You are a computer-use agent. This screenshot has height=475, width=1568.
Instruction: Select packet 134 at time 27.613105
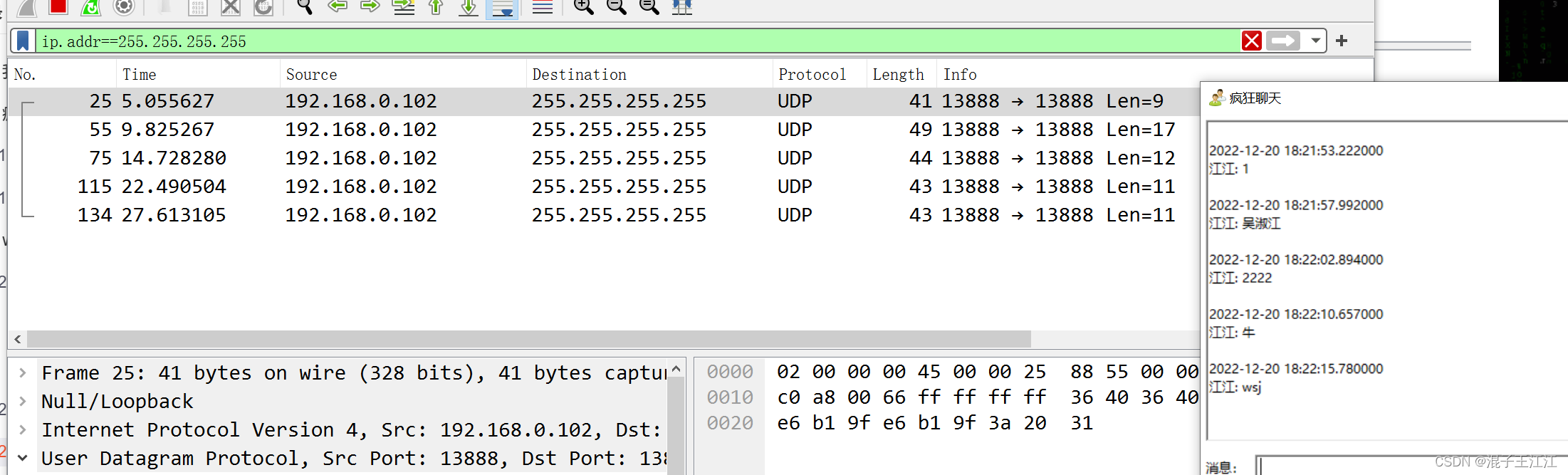[x=604, y=215]
